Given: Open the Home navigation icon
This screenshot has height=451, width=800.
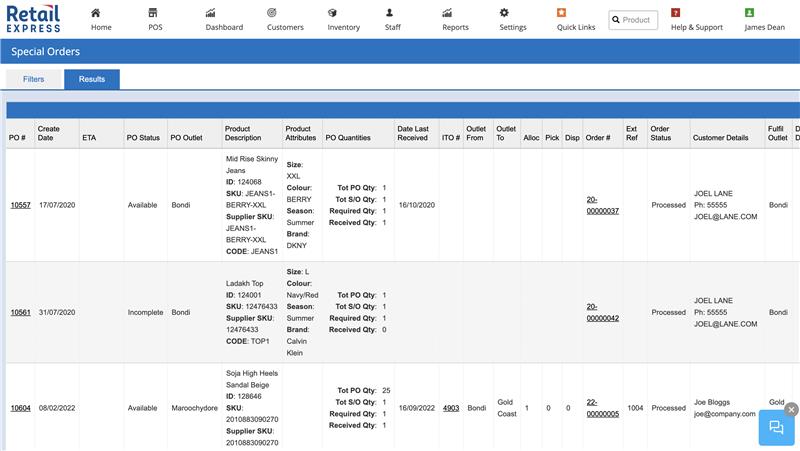Looking at the screenshot, I should (x=95, y=13).
